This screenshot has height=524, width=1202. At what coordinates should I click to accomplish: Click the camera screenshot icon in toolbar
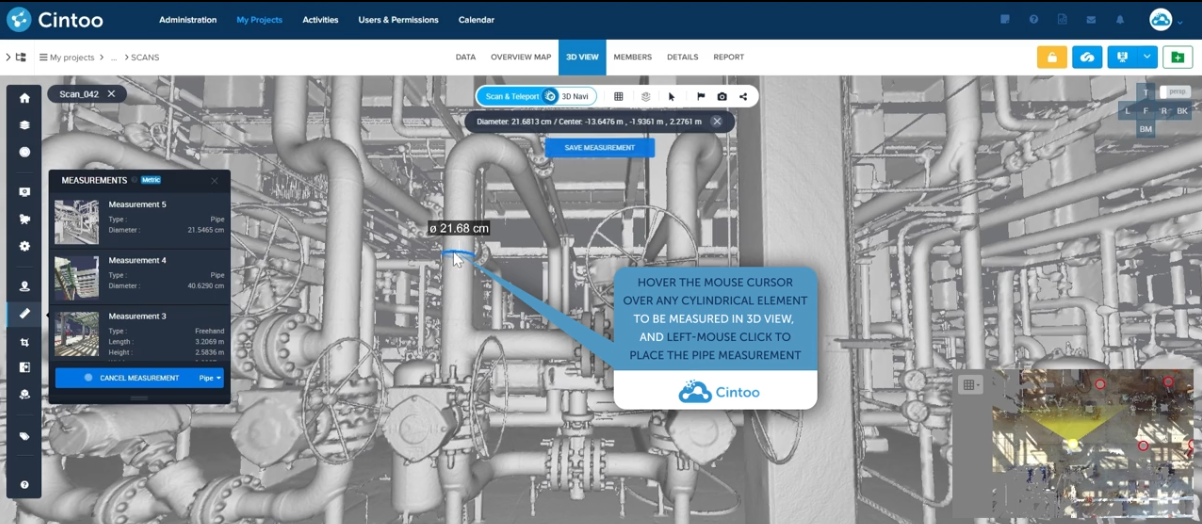(722, 97)
